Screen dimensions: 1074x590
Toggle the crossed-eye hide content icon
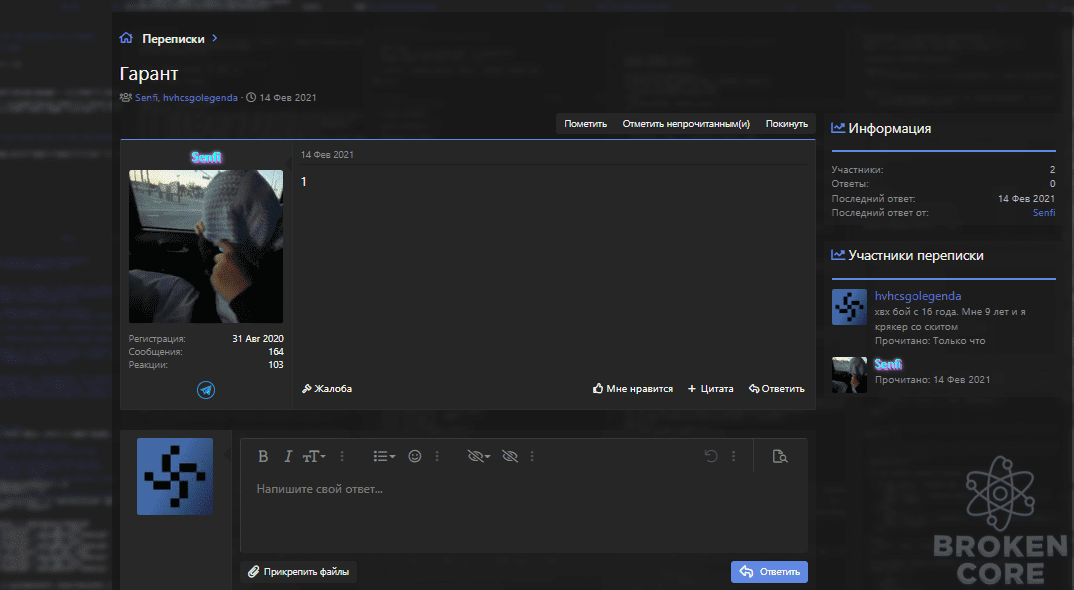(x=510, y=456)
